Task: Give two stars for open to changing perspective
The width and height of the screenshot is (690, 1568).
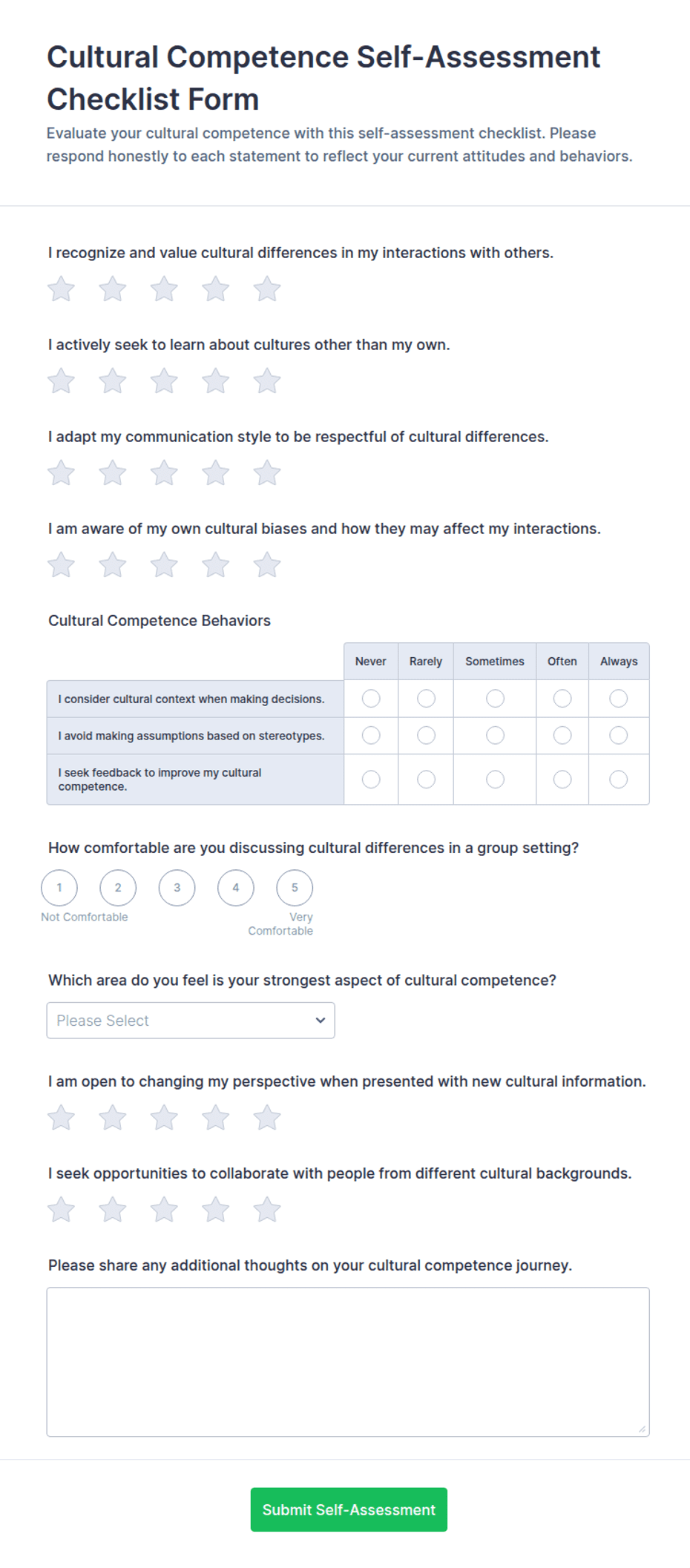Action: coord(113,1118)
